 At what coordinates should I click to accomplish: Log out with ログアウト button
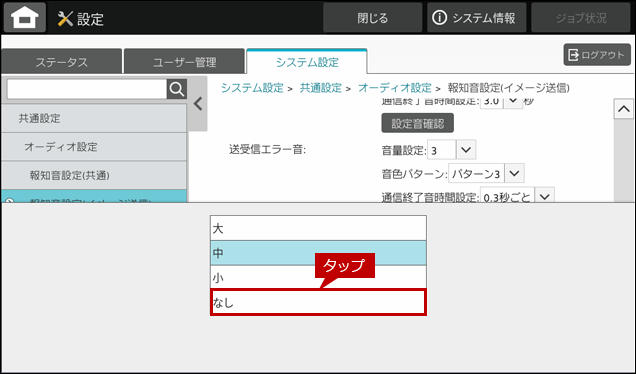[x=597, y=55]
